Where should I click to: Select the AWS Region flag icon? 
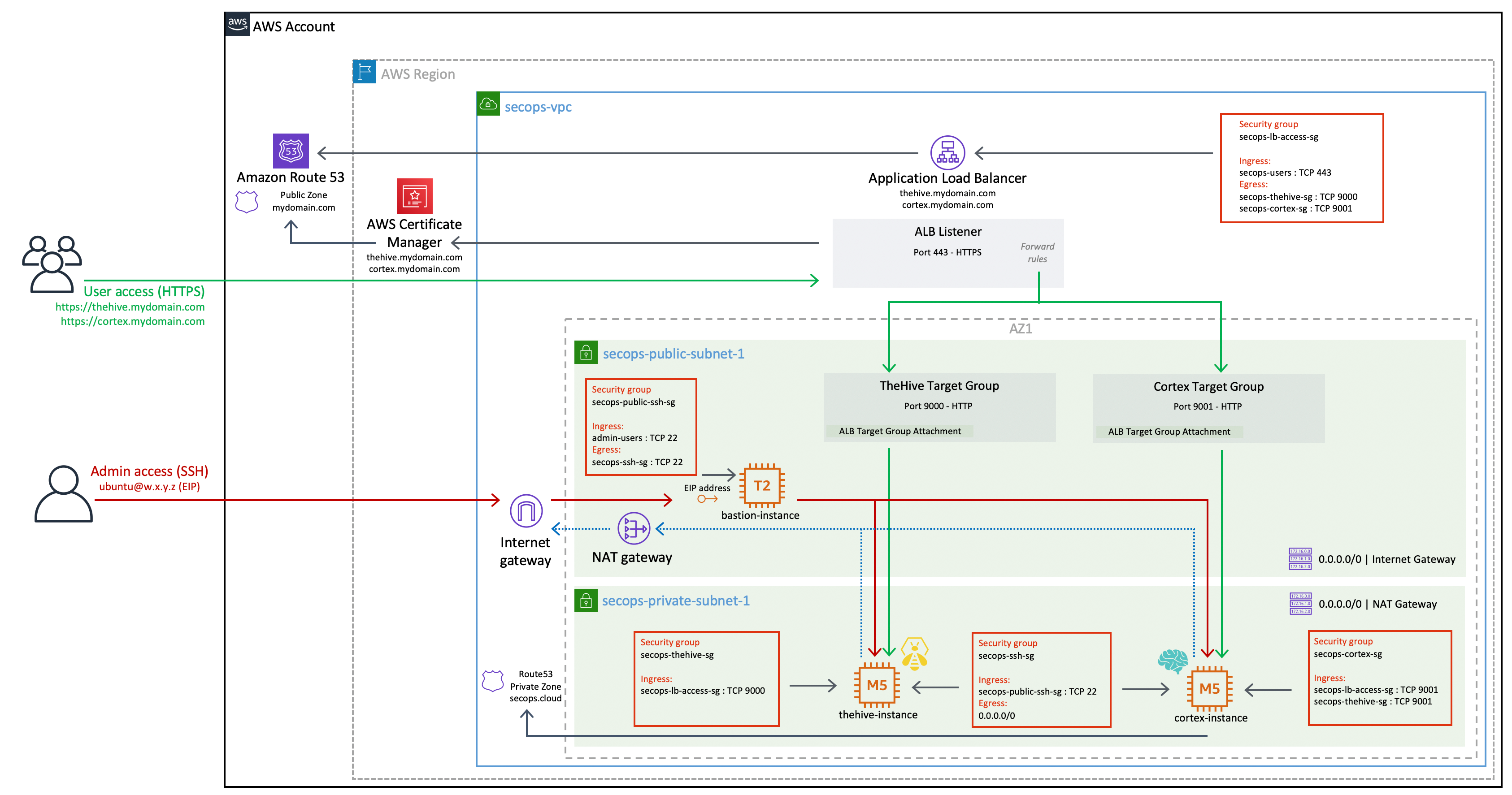(x=364, y=73)
